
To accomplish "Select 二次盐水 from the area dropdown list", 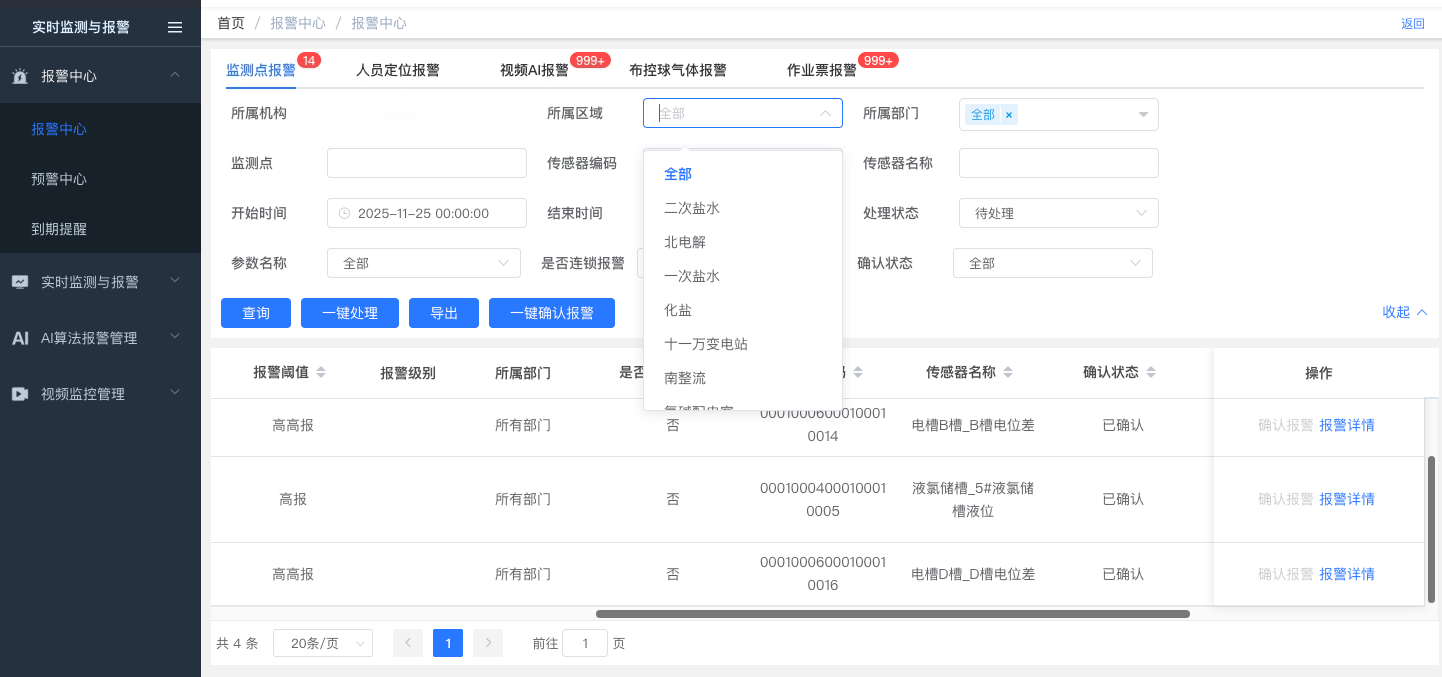I will click(x=692, y=208).
